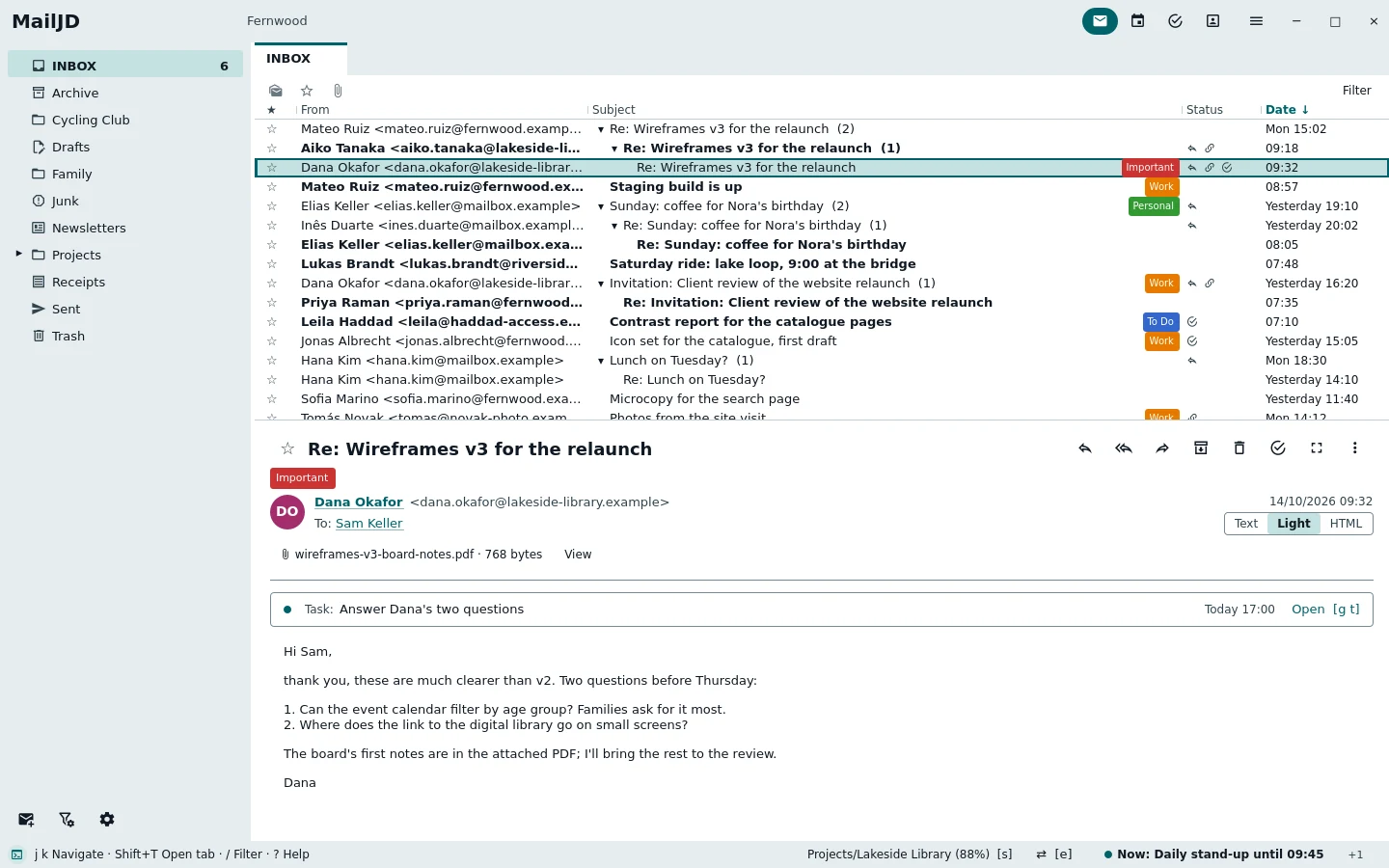Compose a new mail from sidebar
Image resolution: width=1389 pixels, height=868 pixels.
click(x=26, y=820)
